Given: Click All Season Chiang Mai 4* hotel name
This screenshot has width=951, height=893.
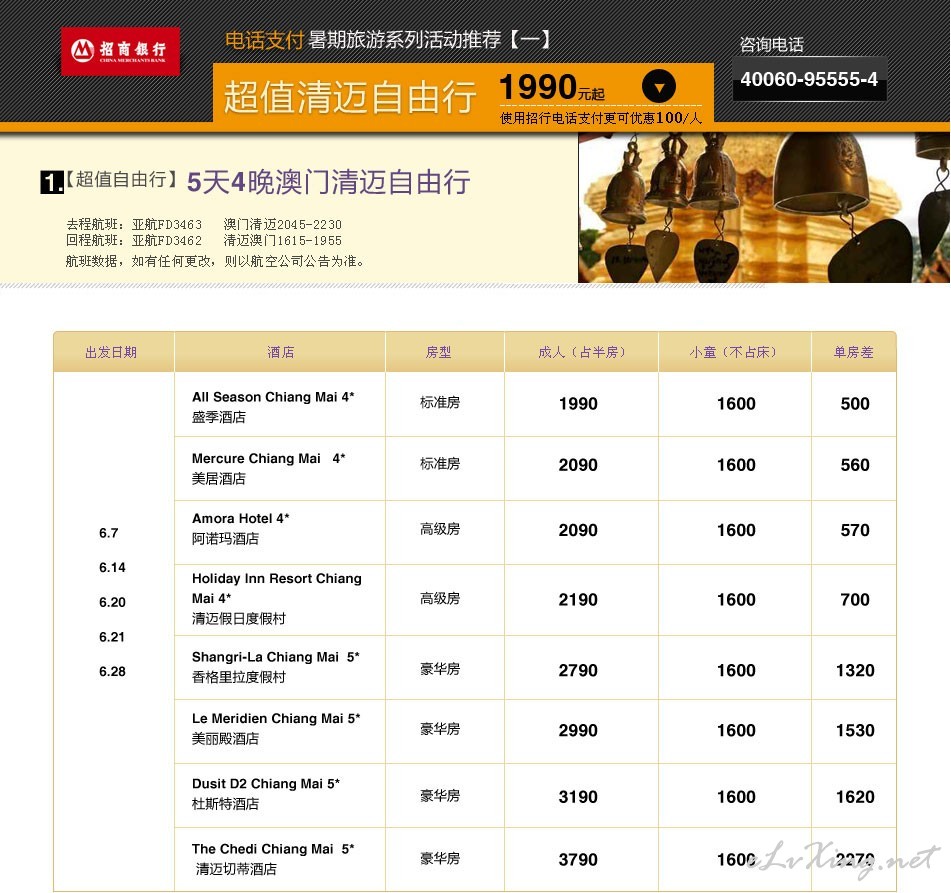Looking at the screenshot, I should [x=273, y=397].
